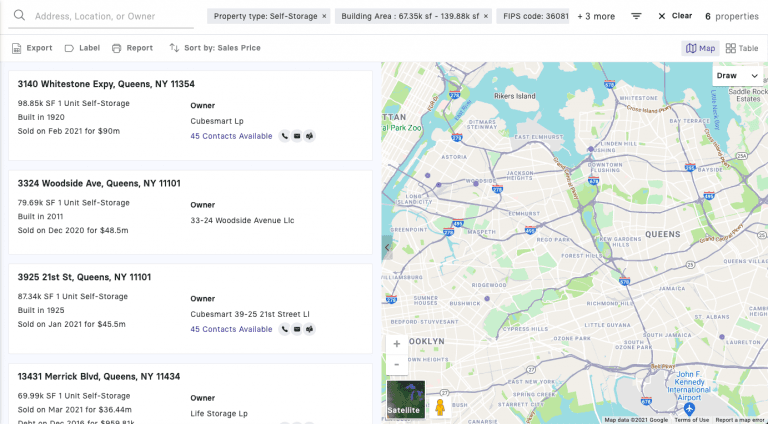Switch to Map view

pyautogui.click(x=700, y=48)
